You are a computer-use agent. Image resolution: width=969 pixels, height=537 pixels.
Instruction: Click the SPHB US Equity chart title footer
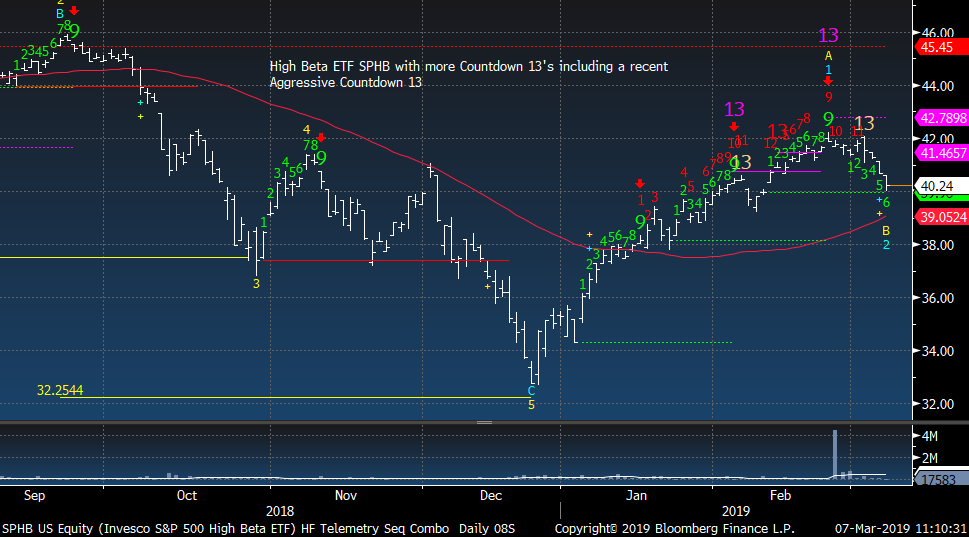258,528
